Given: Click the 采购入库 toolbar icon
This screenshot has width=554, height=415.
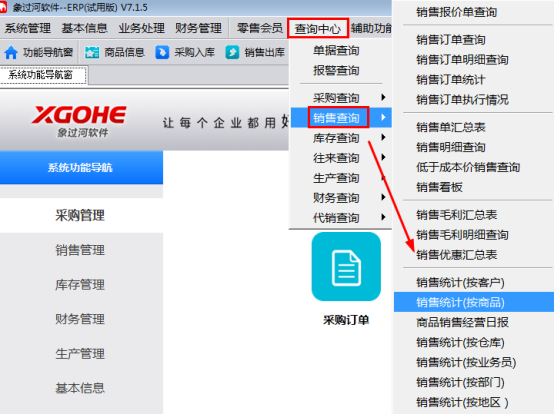Looking at the screenshot, I should click(162, 53).
